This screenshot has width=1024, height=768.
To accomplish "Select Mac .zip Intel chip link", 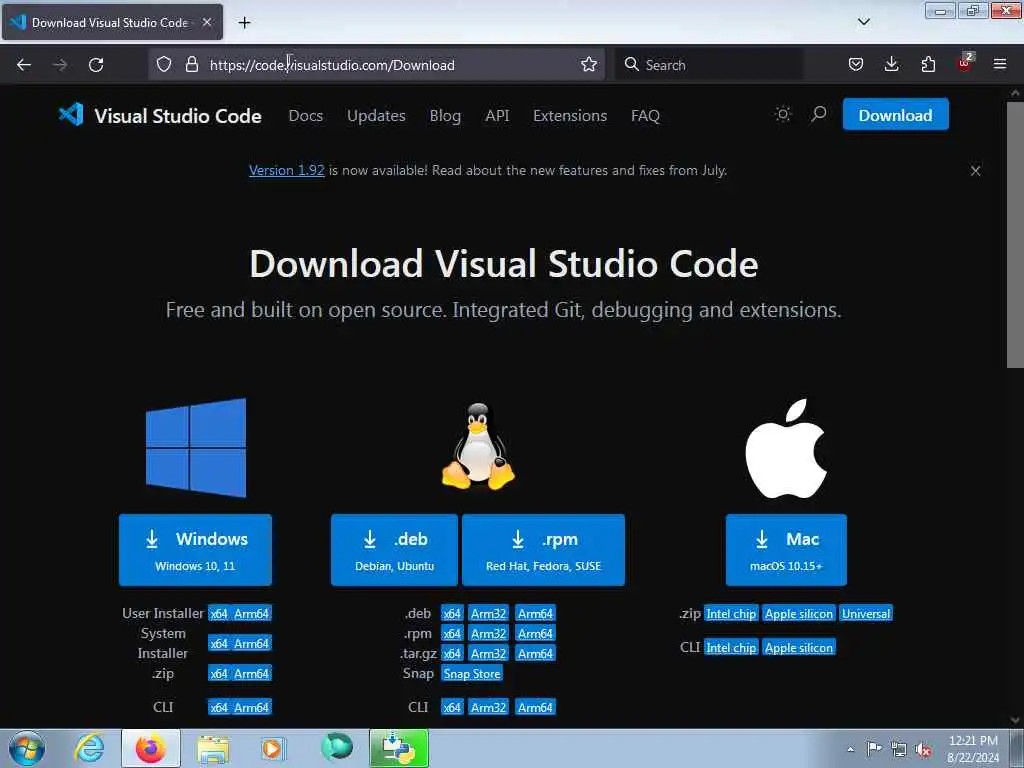I will tap(731, 614).
